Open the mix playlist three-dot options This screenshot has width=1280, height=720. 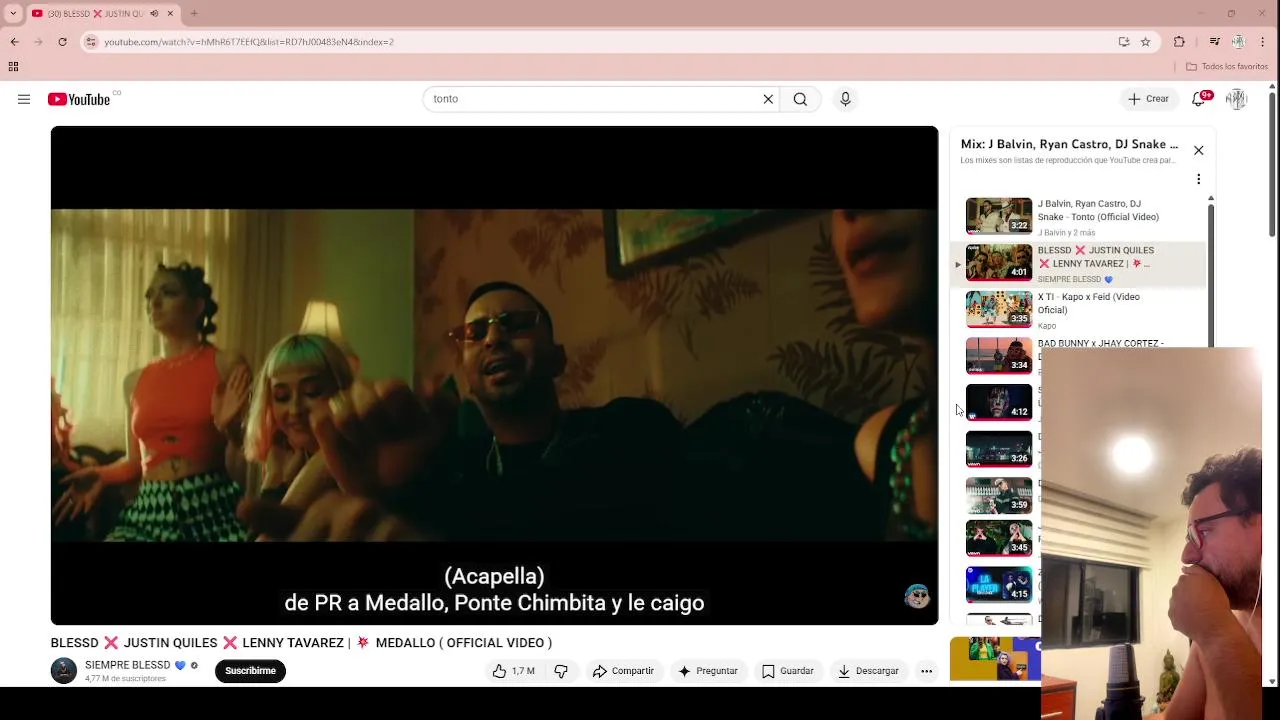pyautogui.click(x=1198, y=180)
